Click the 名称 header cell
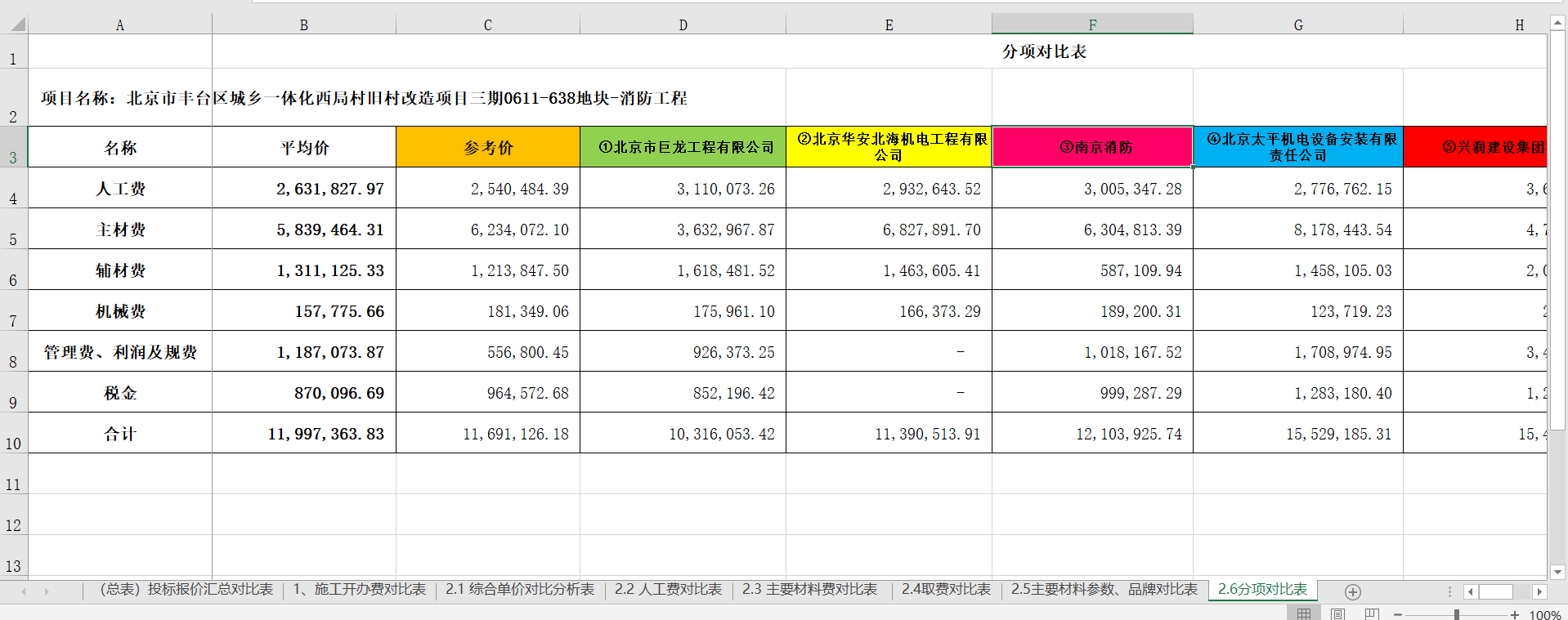 (x=120, y=147)
